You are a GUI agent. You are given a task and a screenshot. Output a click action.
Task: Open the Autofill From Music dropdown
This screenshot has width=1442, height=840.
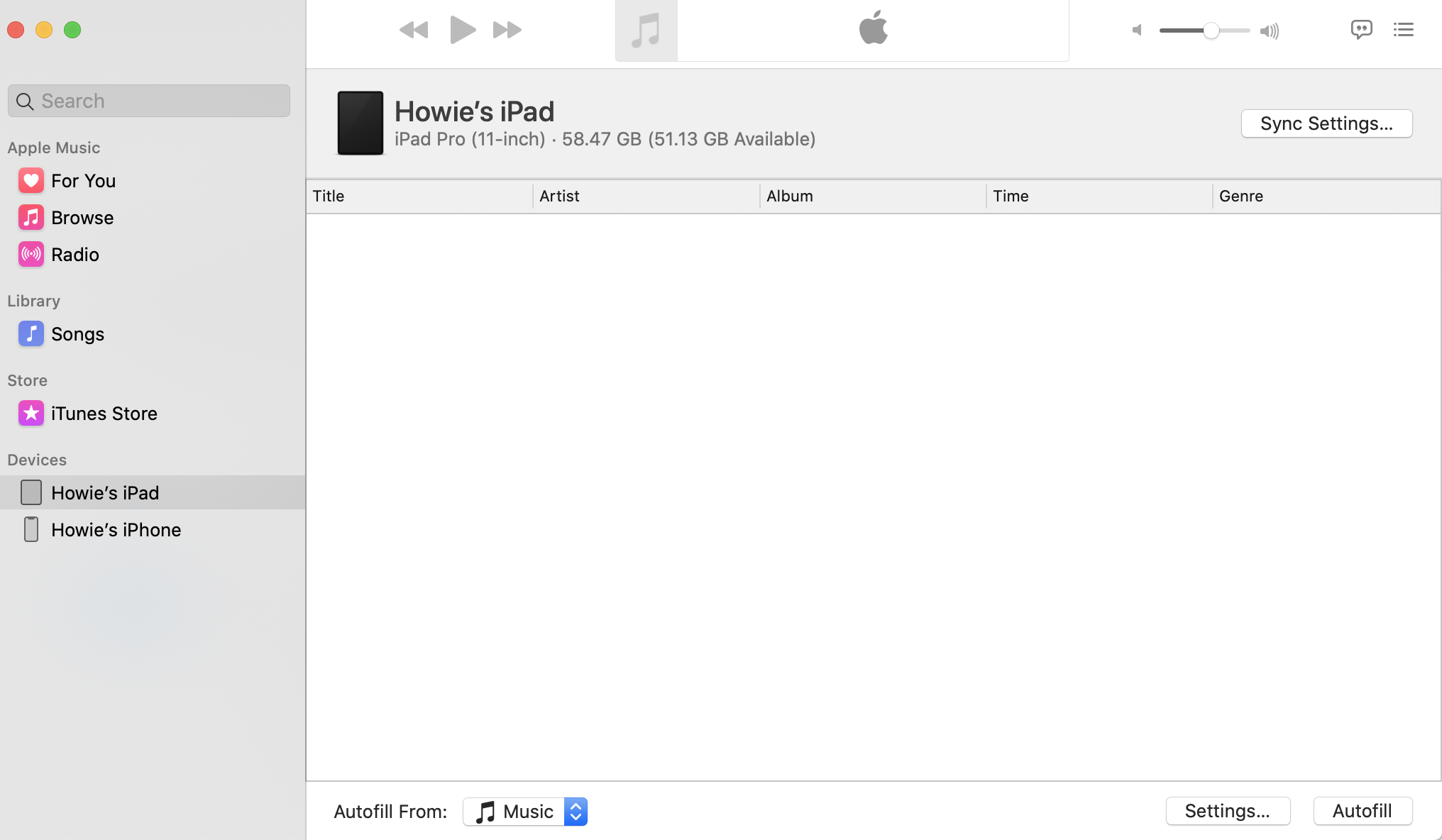coord(525,812)
